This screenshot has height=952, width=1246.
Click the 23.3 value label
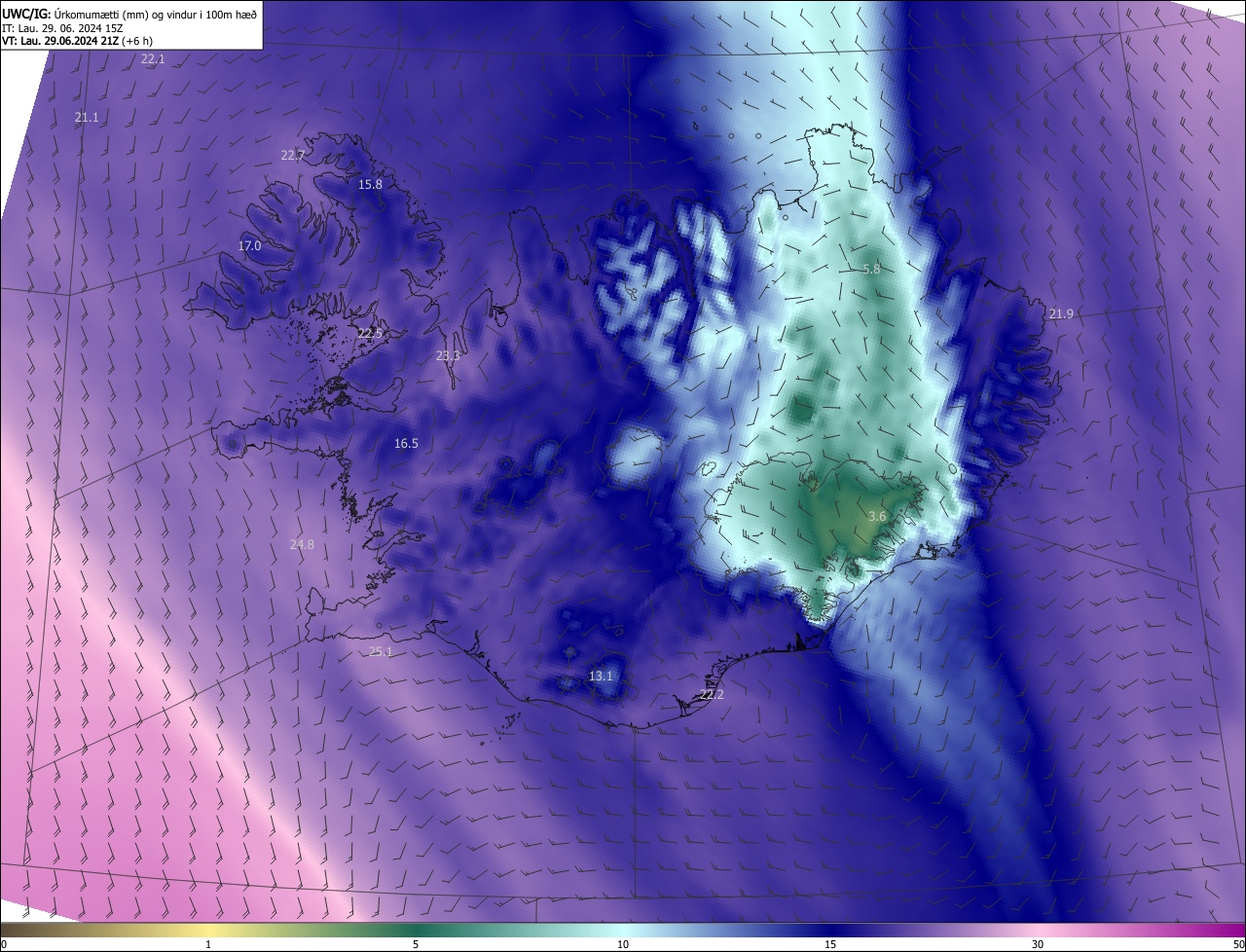pyautogui.click(x=448, y=356)
